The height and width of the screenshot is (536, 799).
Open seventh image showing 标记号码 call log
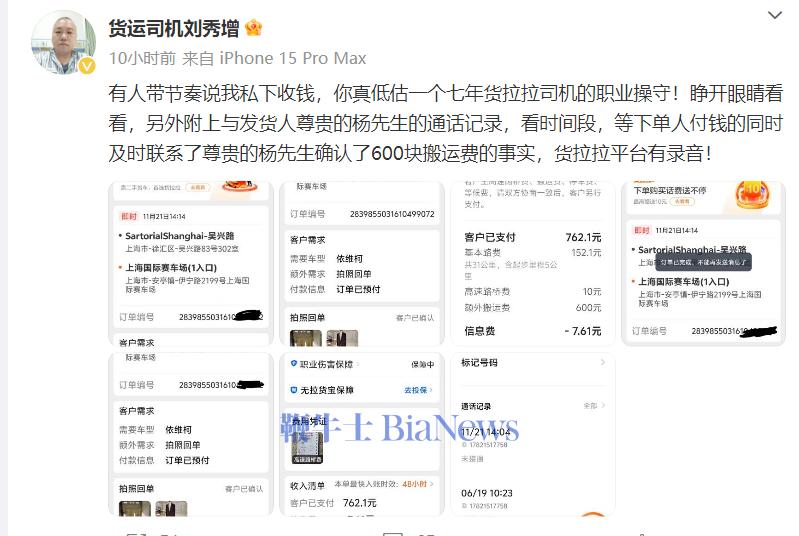click(532, 434)
